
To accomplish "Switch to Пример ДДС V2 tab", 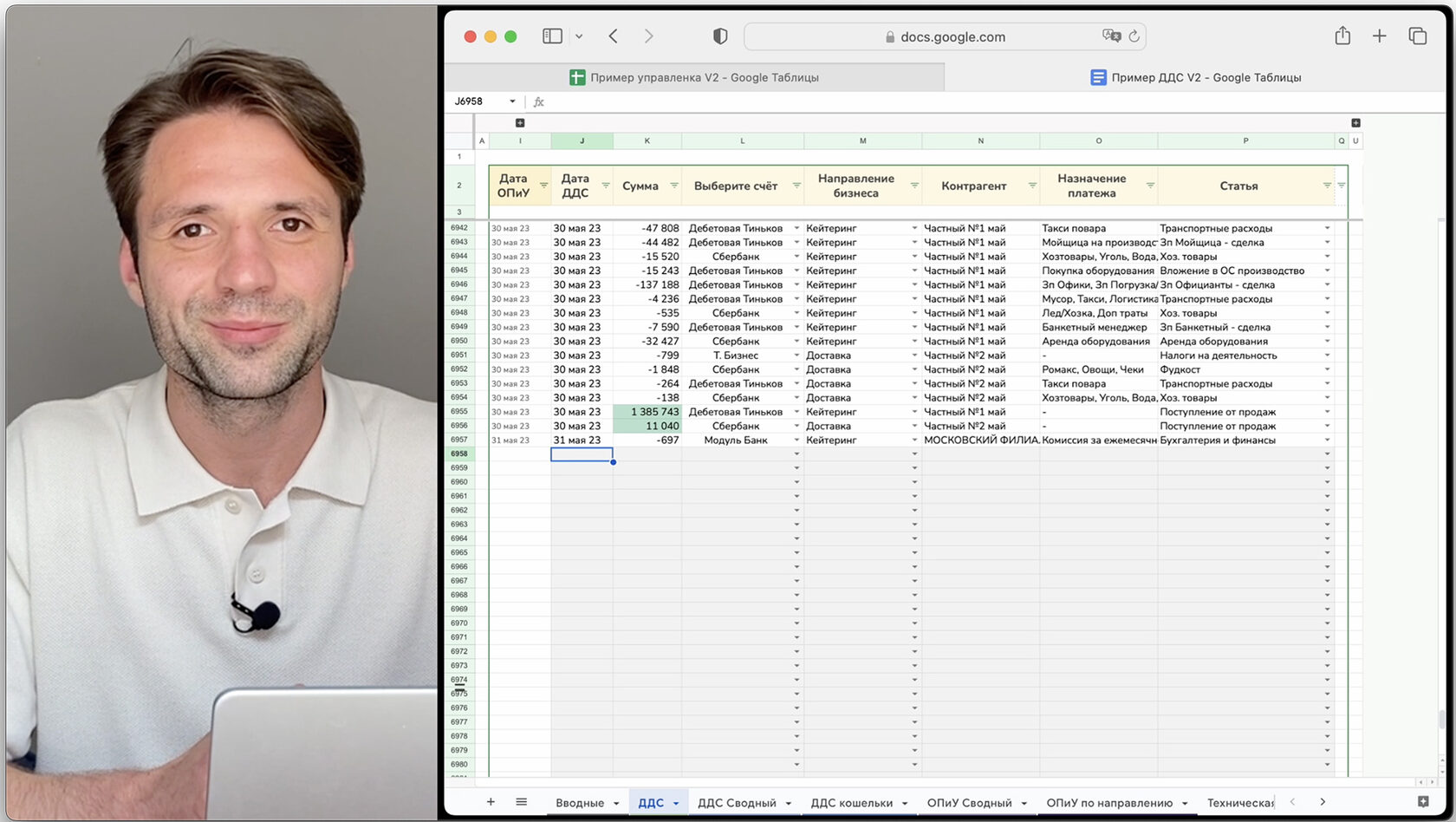I will [1195, 77].
